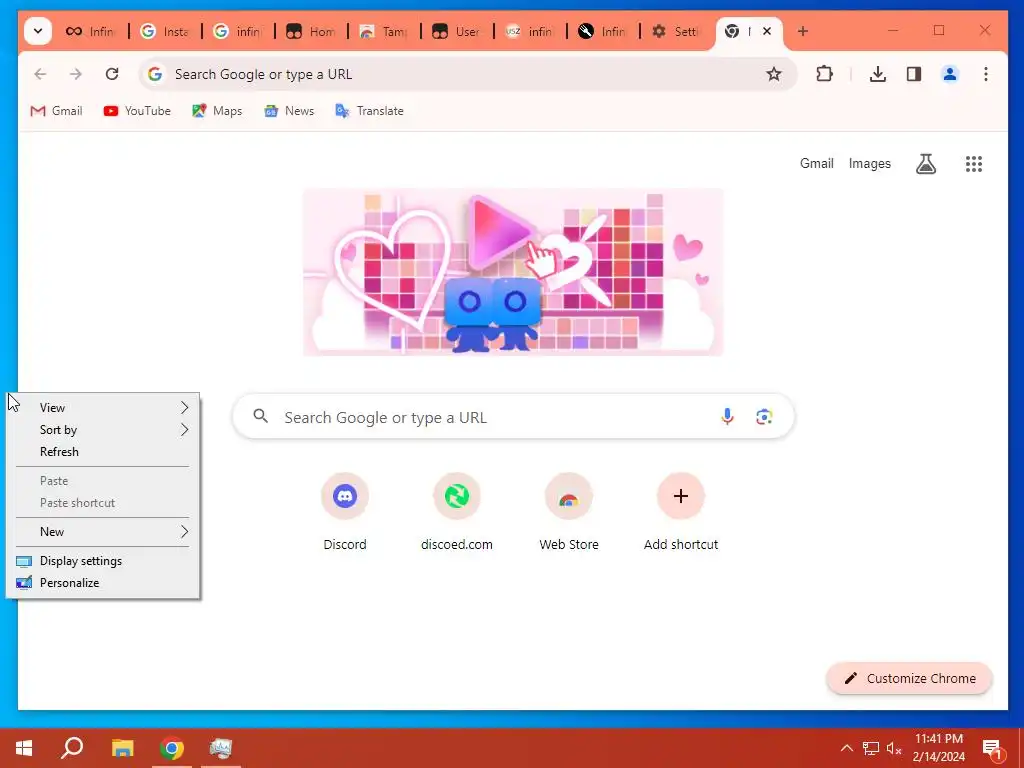Switch to the Tamp tab
Viewport: 1024px width, 768px height.
[x=384, y=31]
